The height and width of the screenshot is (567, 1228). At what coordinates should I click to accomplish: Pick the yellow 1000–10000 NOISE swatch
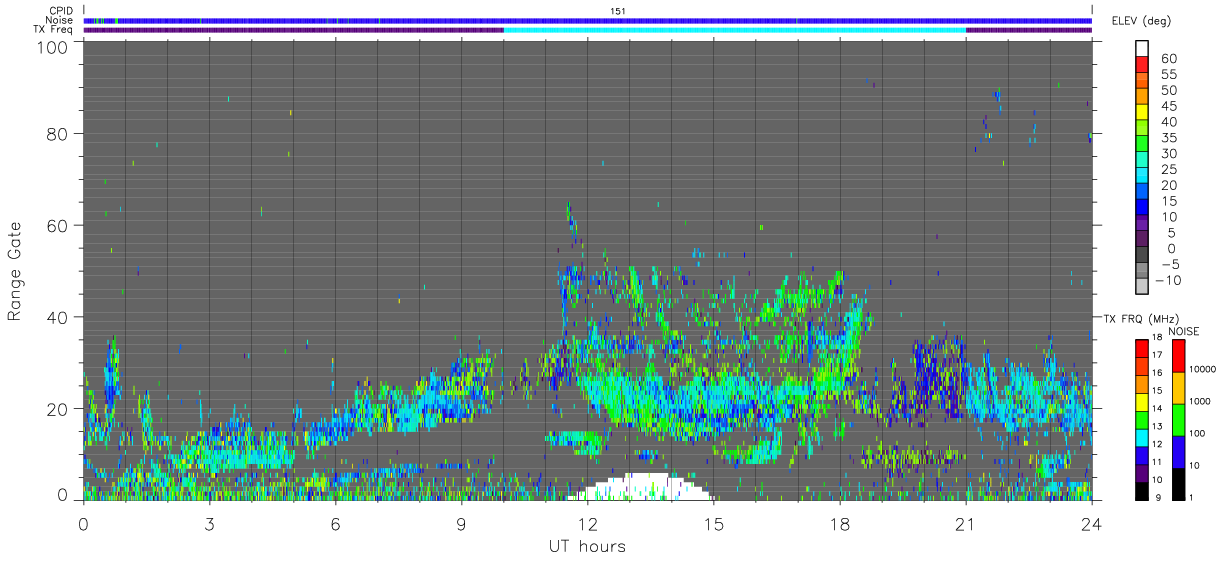click(1179, 387)
